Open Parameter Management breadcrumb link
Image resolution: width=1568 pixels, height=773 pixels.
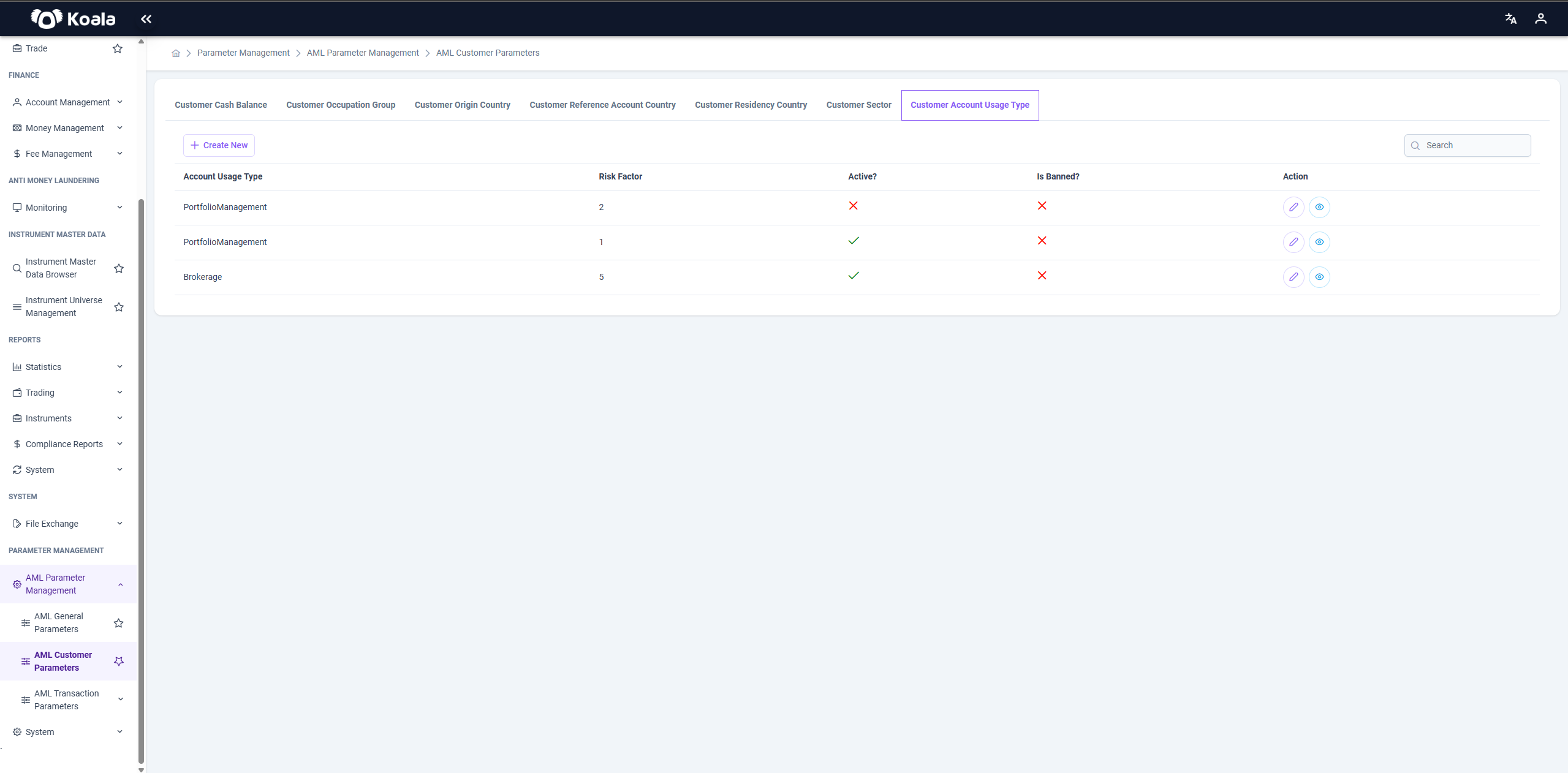(243, 53)
